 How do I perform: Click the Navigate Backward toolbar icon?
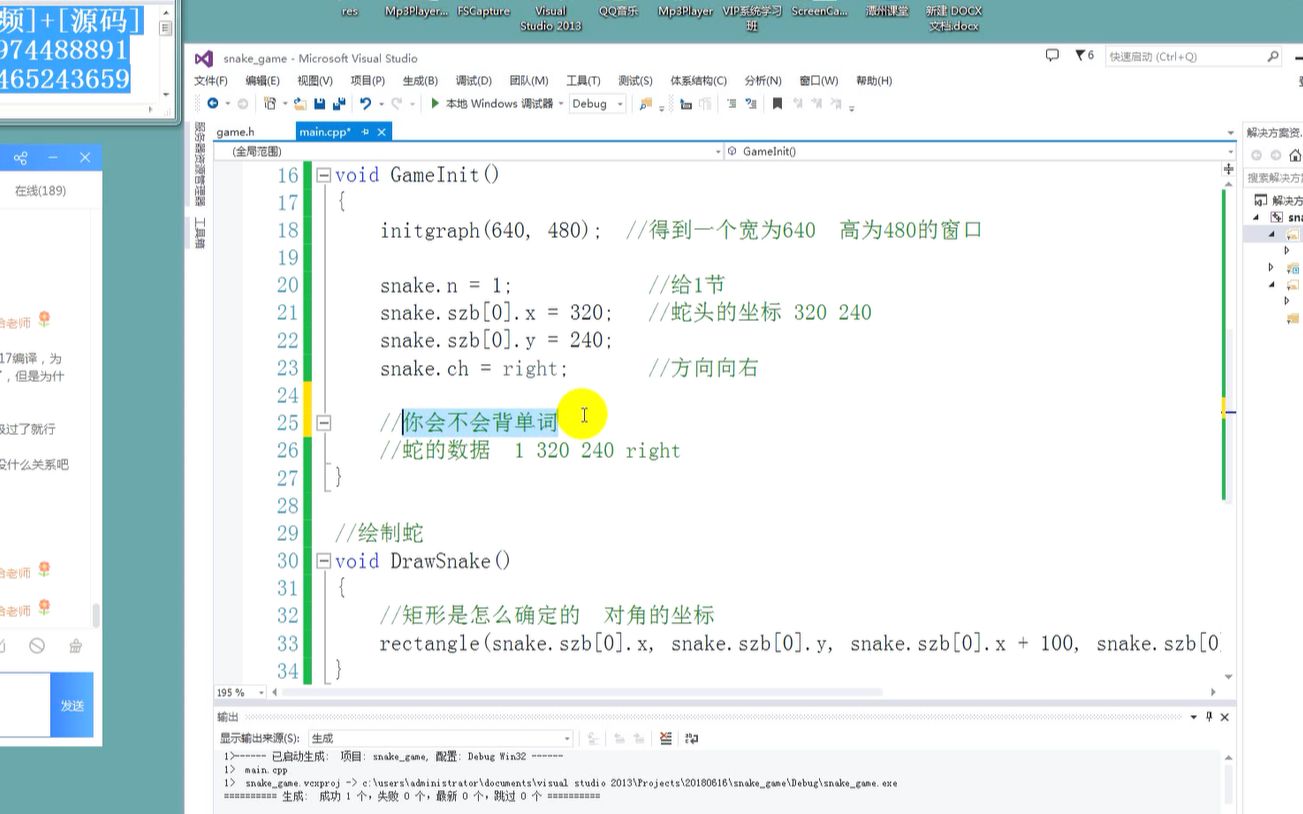tap(212, 103)
